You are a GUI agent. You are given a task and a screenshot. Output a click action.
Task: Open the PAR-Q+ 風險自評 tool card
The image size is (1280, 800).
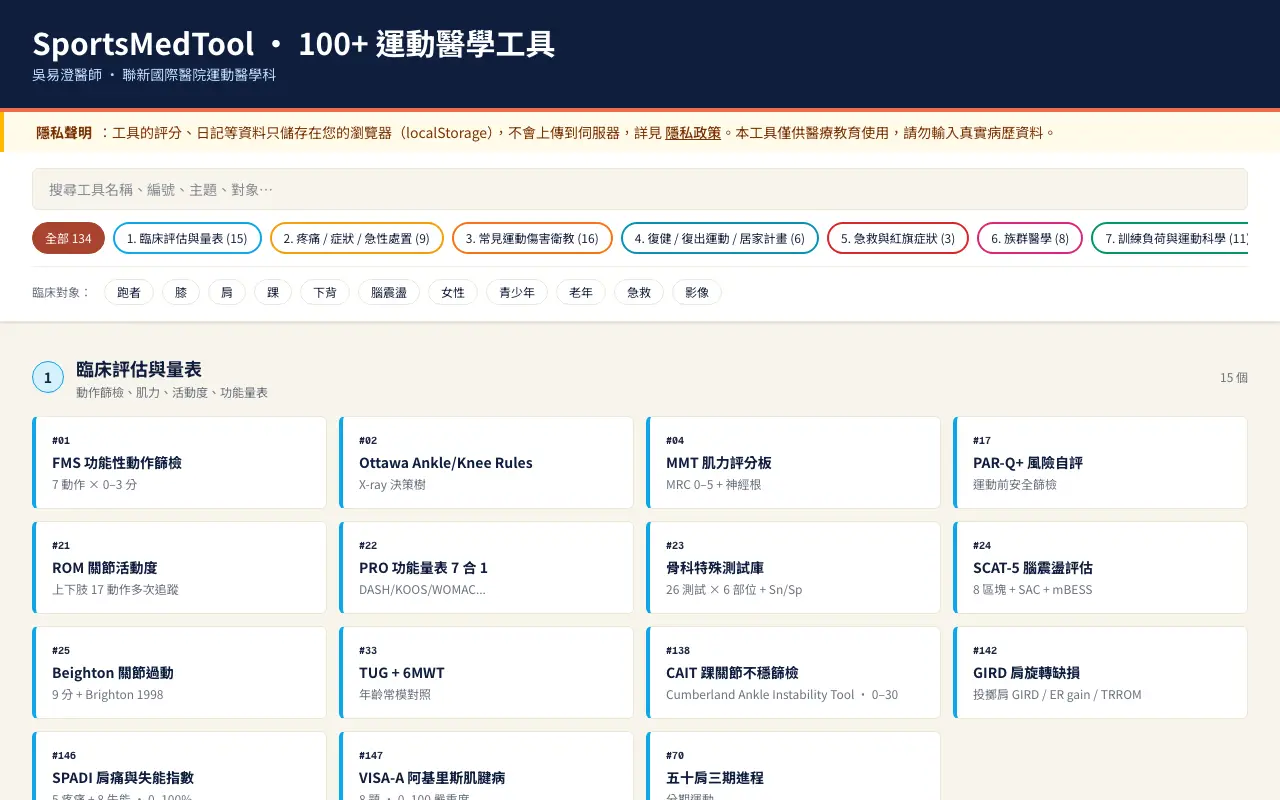1101,462
